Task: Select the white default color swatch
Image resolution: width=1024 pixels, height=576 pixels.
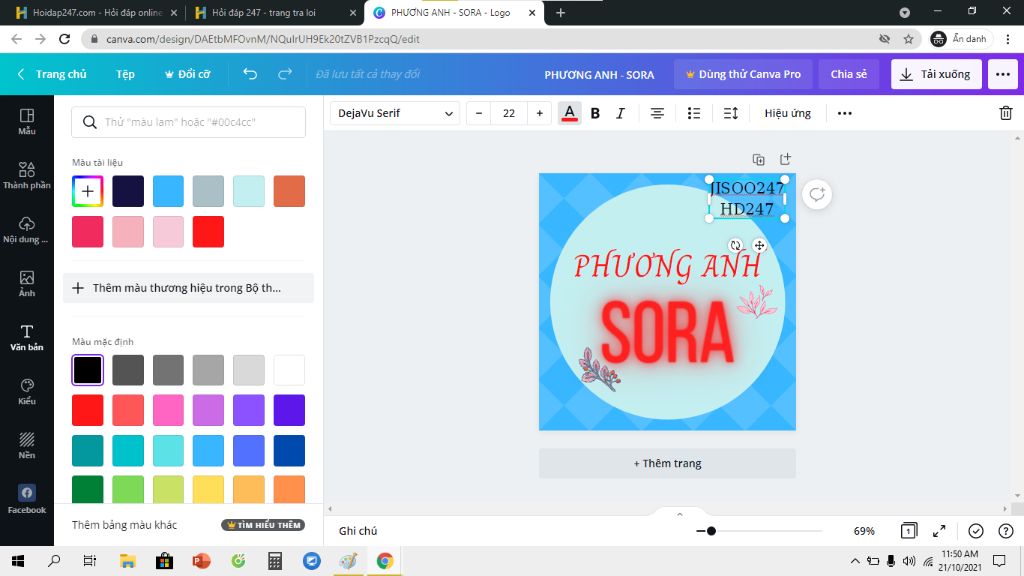Action: [x=289, y=370]
